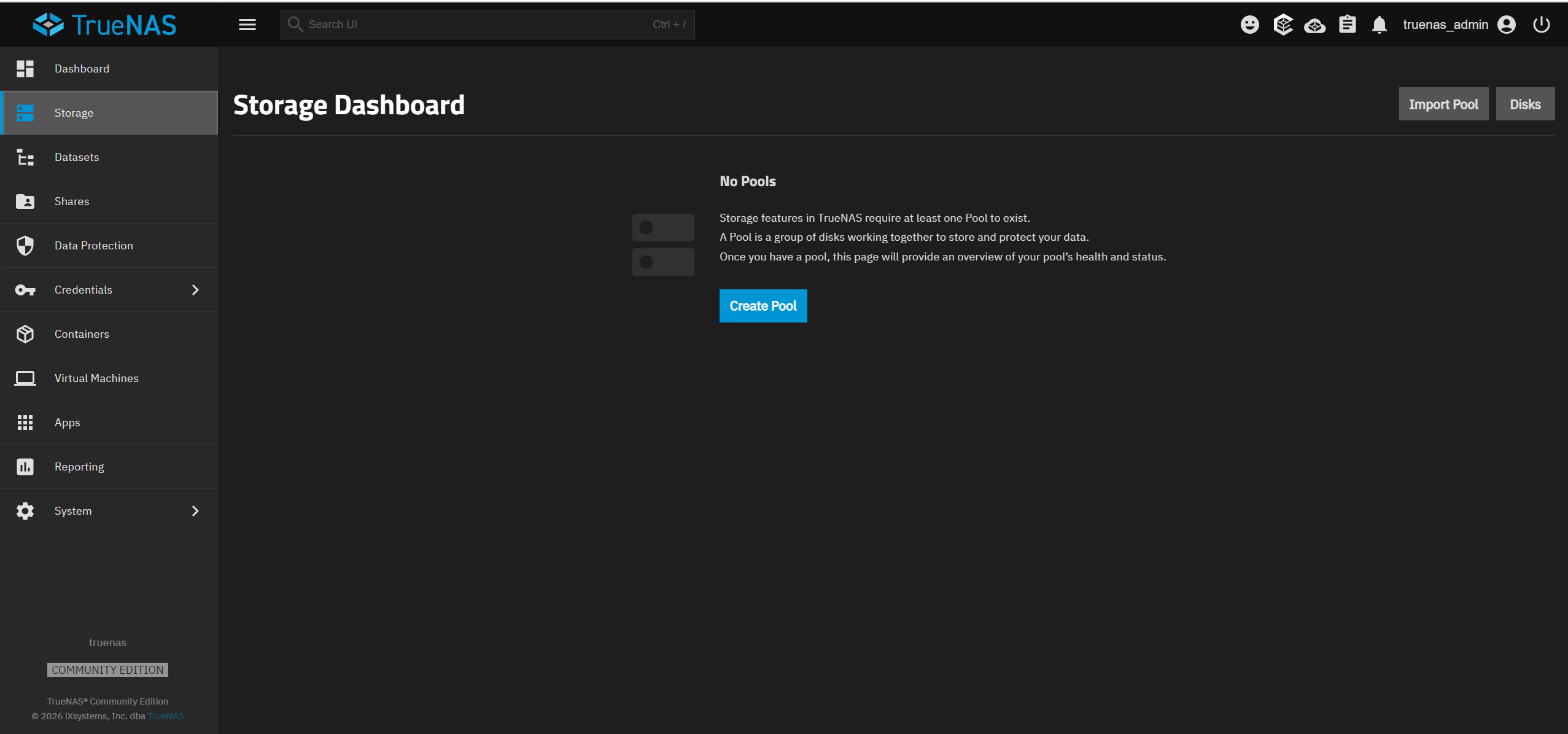Click the Credentials key icon

point(25,290)
